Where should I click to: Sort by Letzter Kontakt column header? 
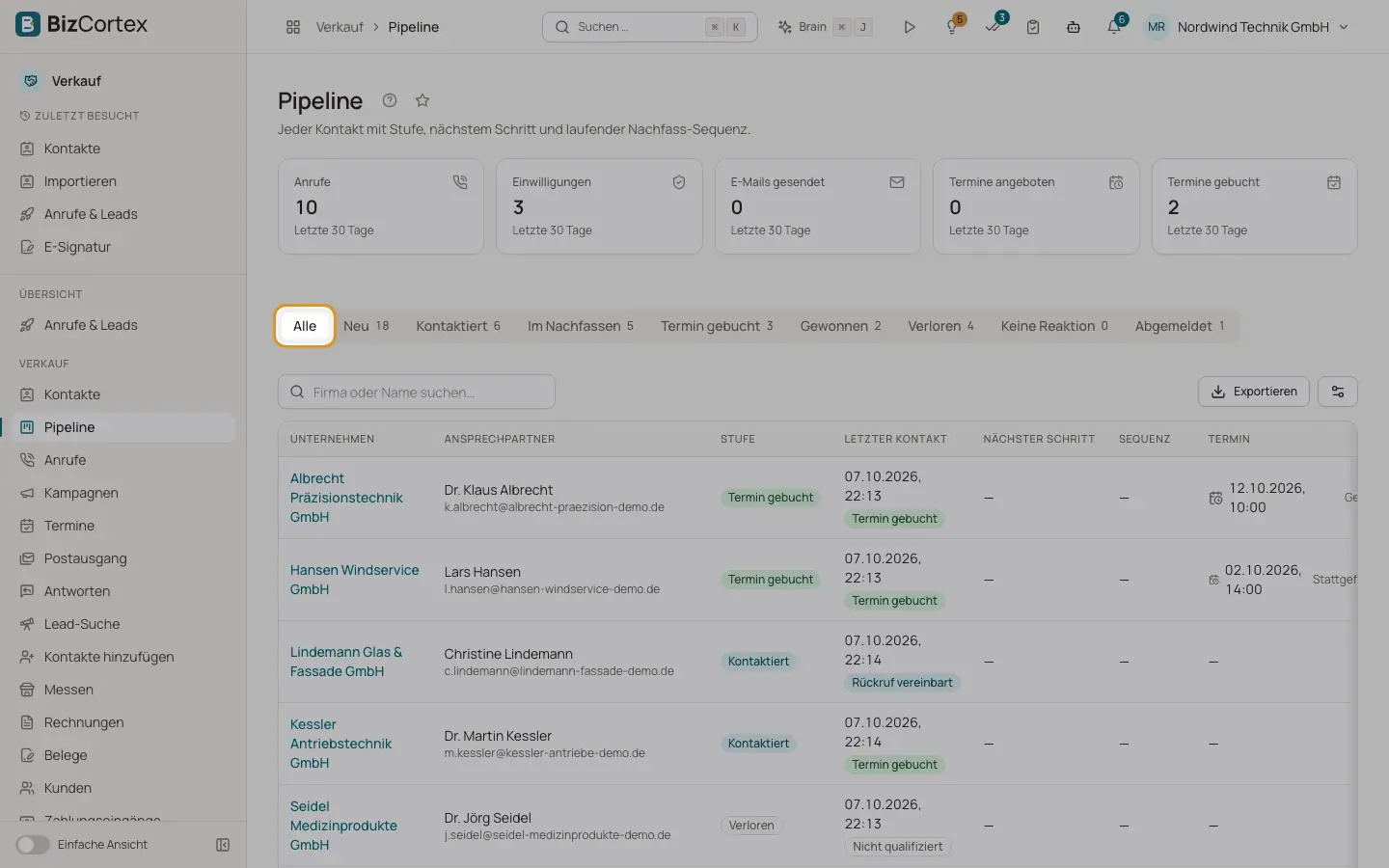point(895,439)
